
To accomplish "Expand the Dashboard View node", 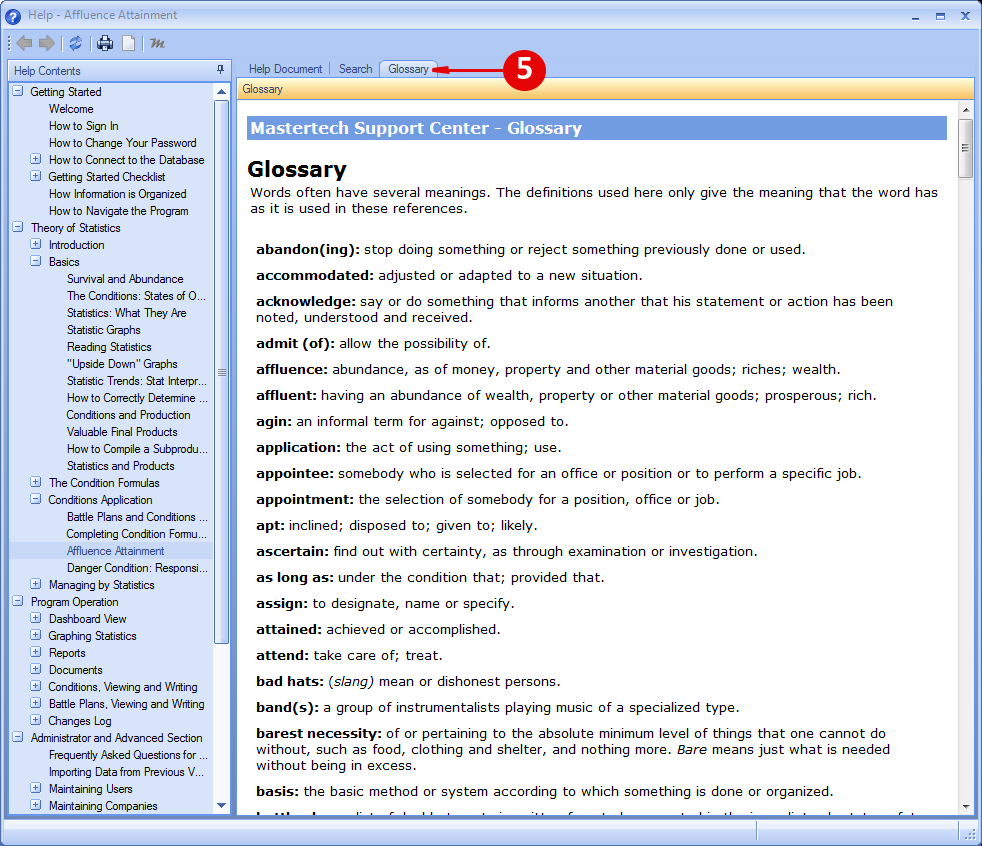I will (x=36, y=617).
